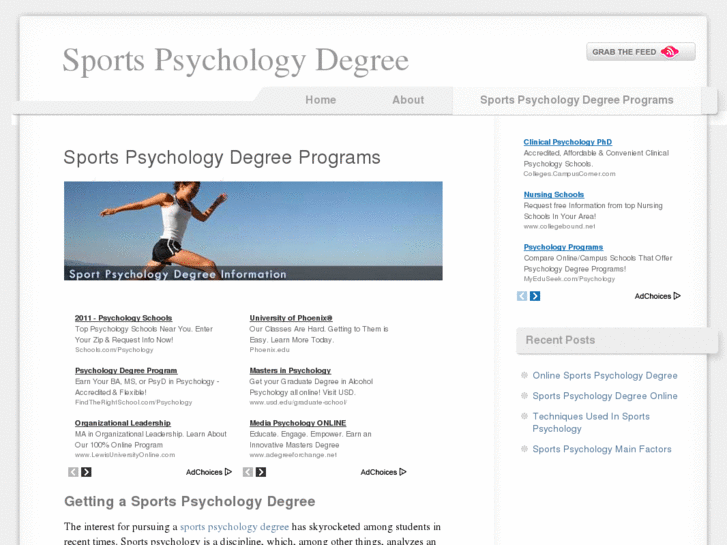Viewport: 727px width, 545px height.
Task: Click the previous arrow under Media Psychology ad
Action: pos(248,472)
